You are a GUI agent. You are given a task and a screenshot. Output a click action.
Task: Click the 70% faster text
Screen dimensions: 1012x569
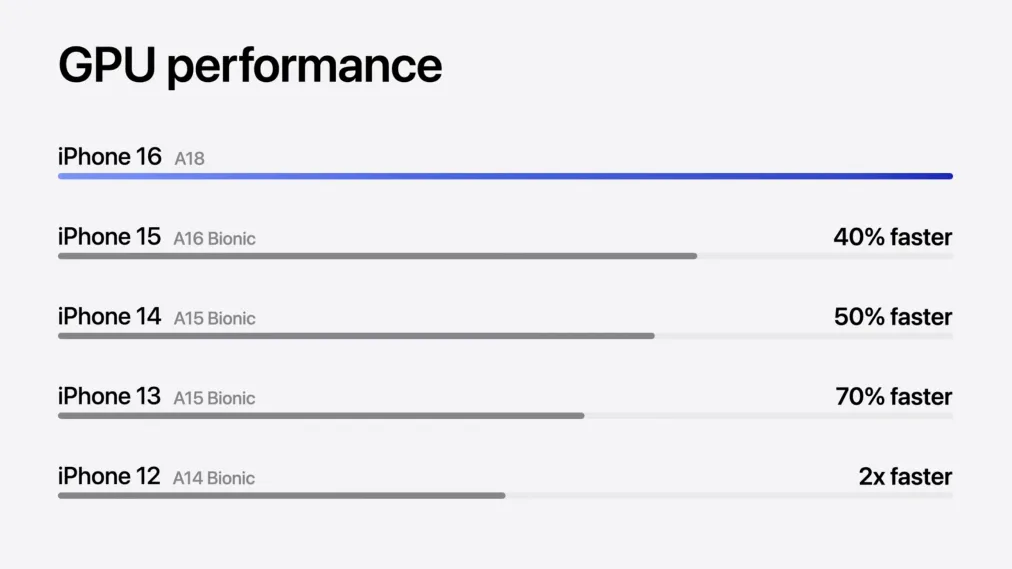pos(893,397)
